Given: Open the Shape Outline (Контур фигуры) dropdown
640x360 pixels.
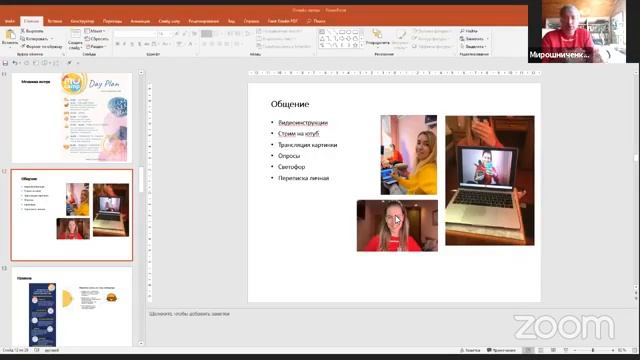Looking at the screenshot, I should coord(431,39).
